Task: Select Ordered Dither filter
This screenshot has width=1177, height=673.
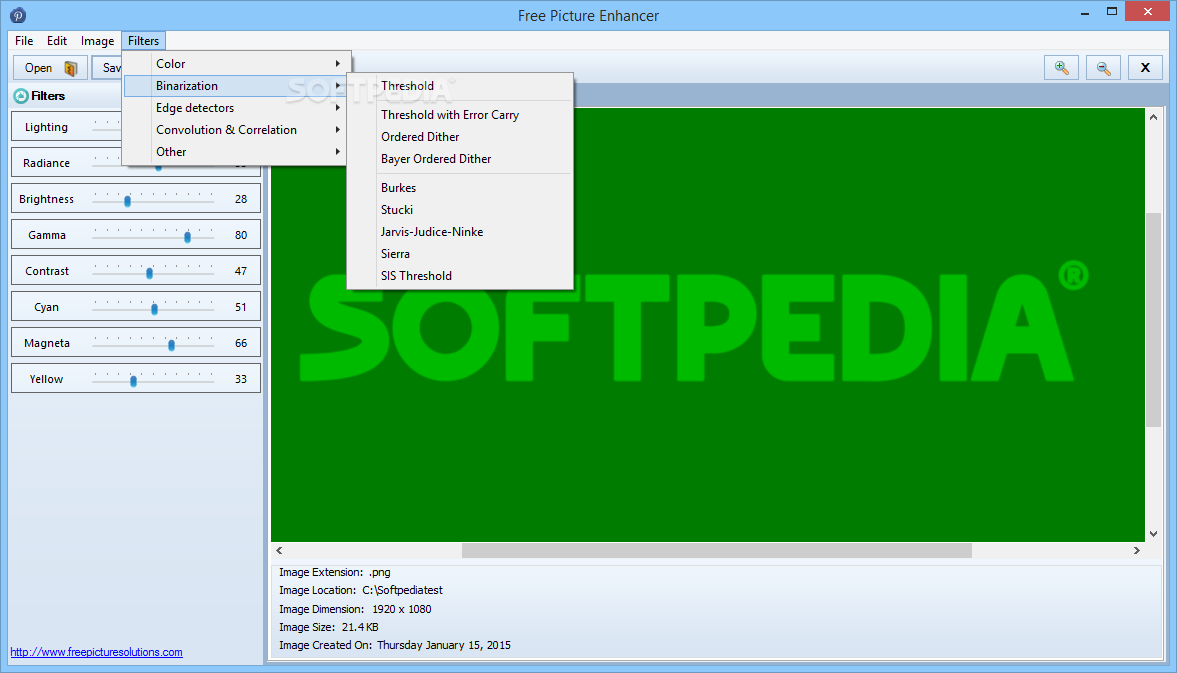Action: [460, 137]
